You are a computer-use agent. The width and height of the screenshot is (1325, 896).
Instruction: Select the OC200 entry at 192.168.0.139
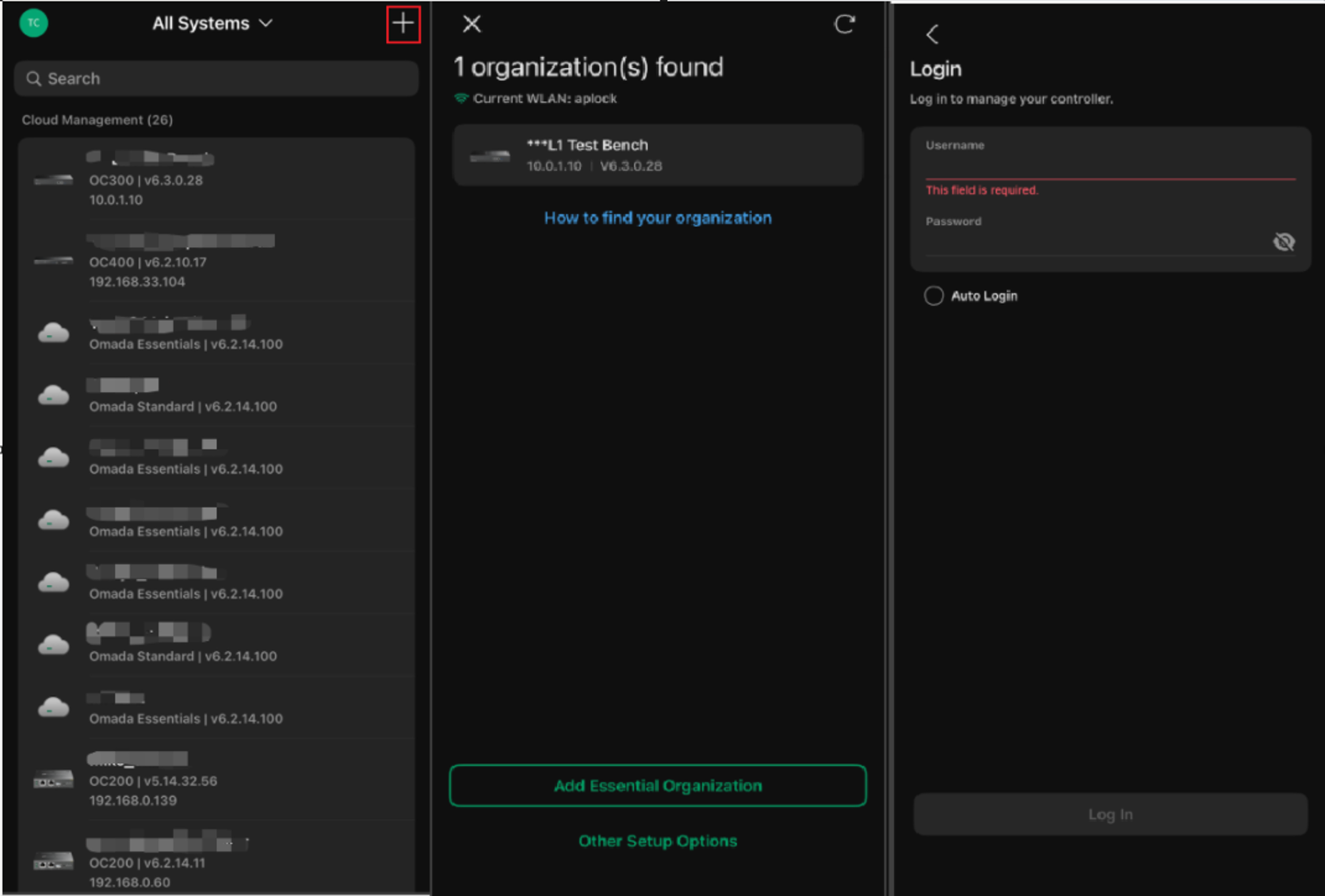[x=216, y=780]
